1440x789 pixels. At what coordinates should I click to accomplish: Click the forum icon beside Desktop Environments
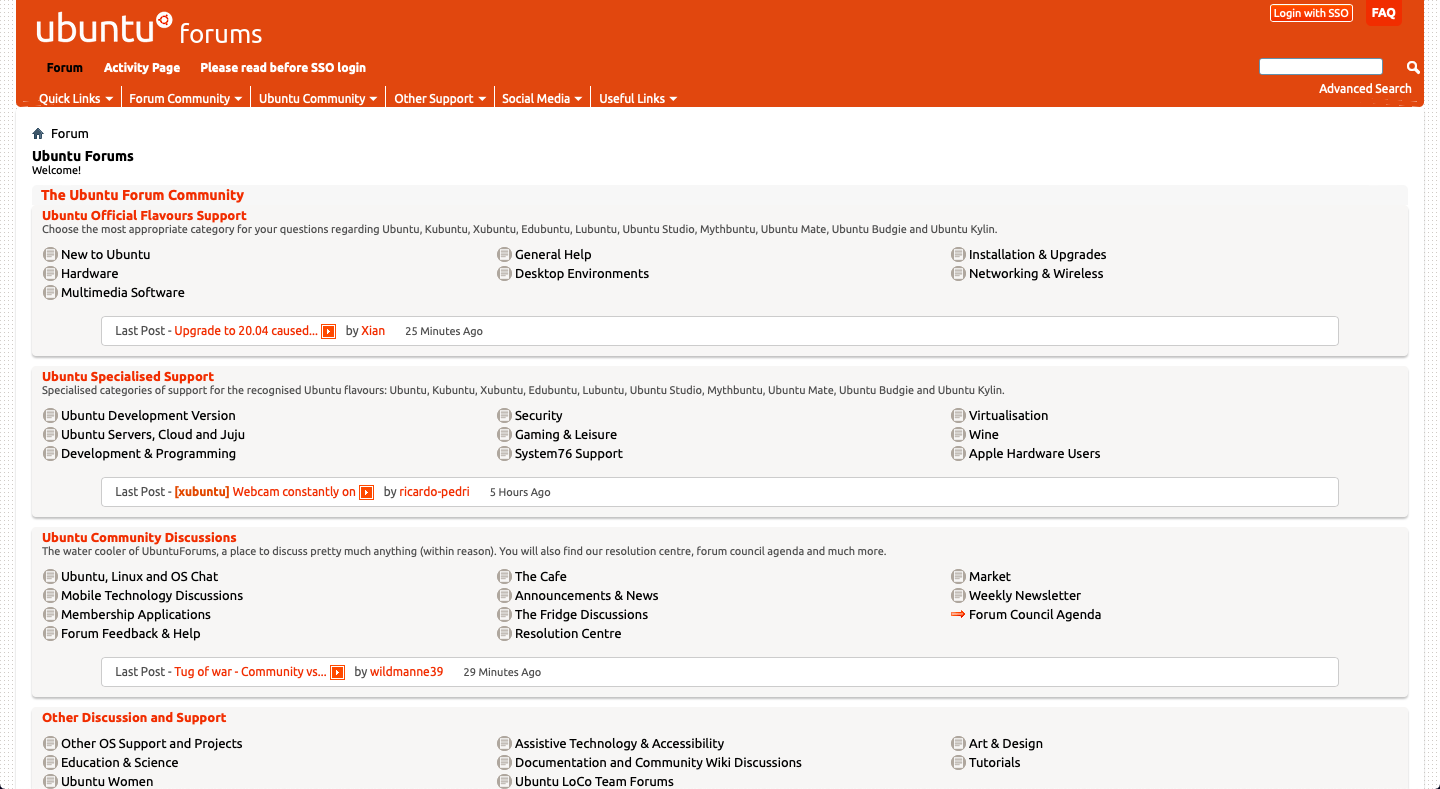504,274
